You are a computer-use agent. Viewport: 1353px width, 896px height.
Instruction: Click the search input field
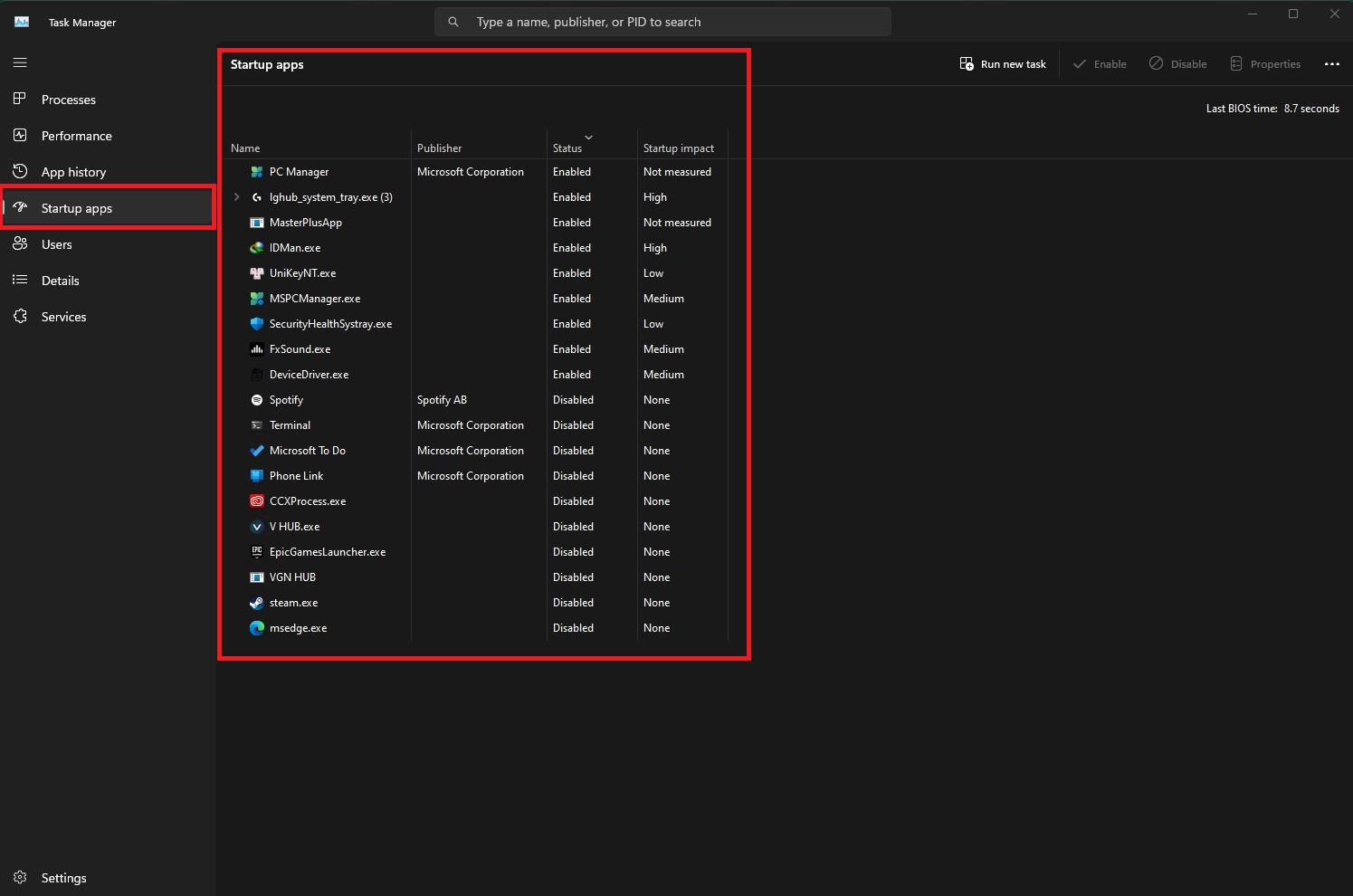click(662, 22)
